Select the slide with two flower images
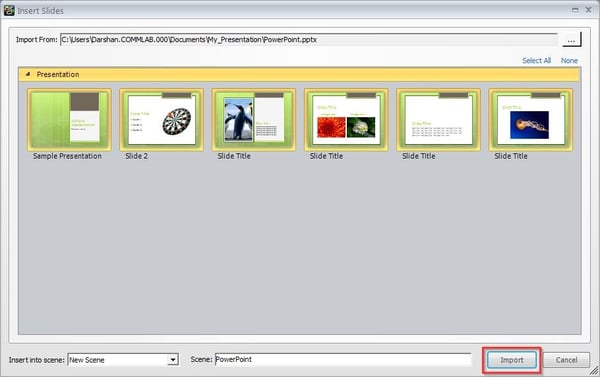Viewport: 600px width, 377px height. point(346,120)
